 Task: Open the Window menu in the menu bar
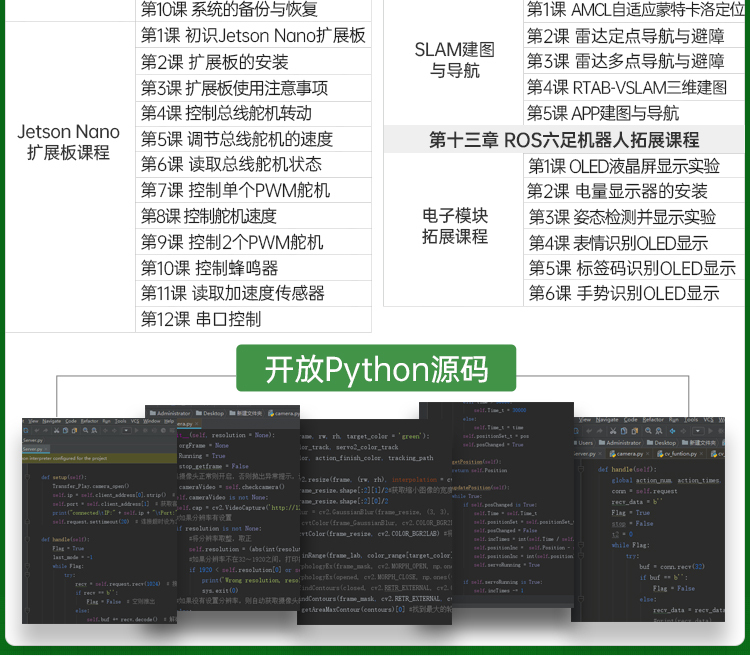click(152, 421)
